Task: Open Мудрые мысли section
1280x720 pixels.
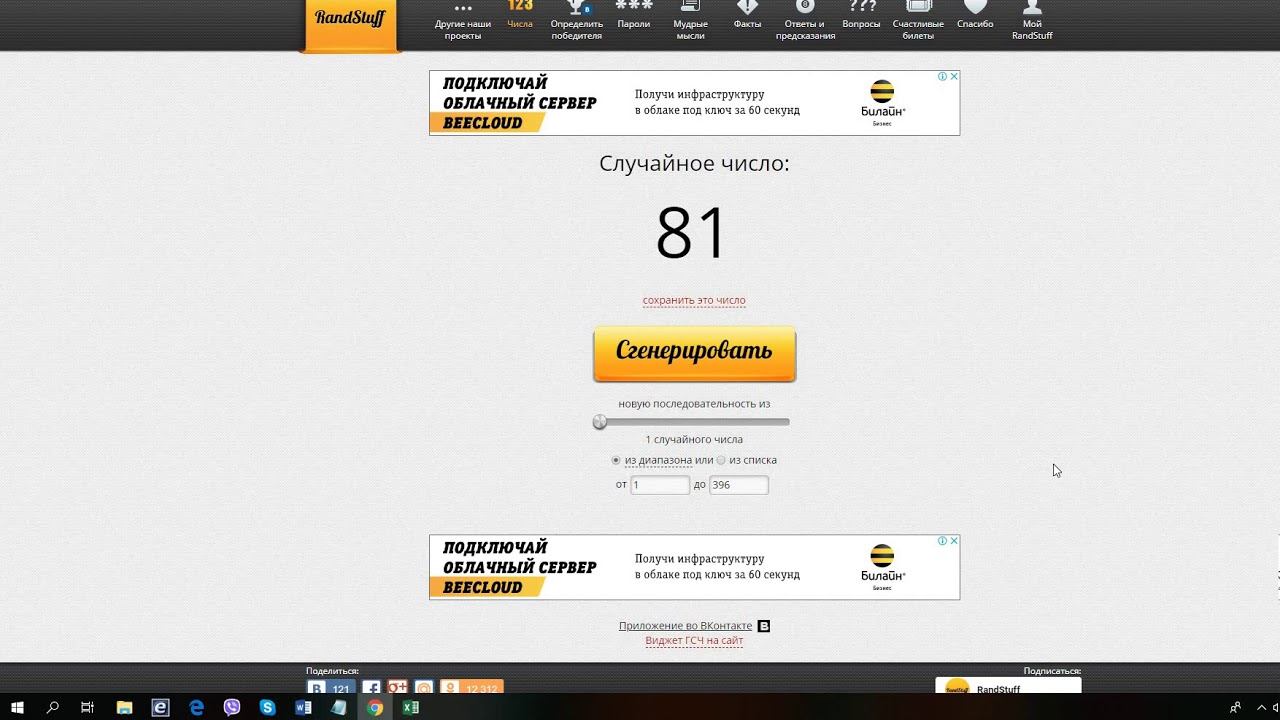Action: tap(691, 22)
